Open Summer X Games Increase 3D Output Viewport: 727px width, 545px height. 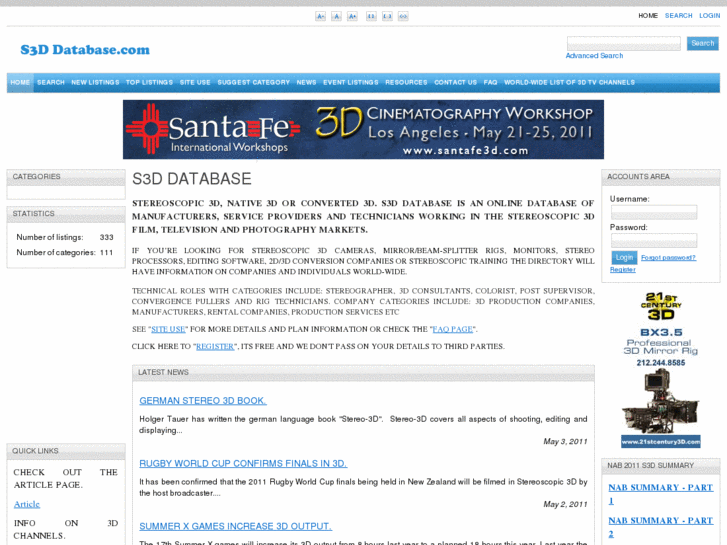236,526
